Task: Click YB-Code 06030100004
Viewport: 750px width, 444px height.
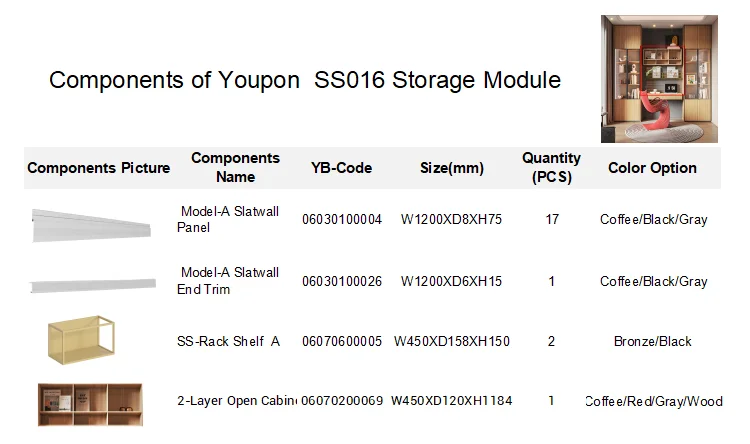Action: click(342, 220)
